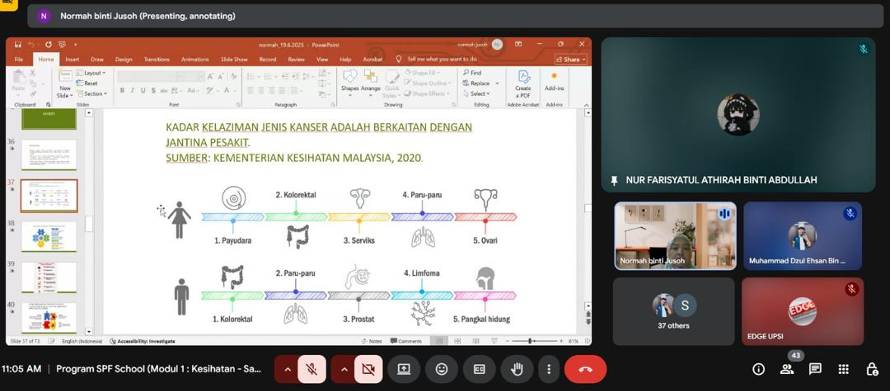Select the 37 others participant tile
Image resolution: width=891 pixels, height=391 pixels.
(x=673, y=311)
